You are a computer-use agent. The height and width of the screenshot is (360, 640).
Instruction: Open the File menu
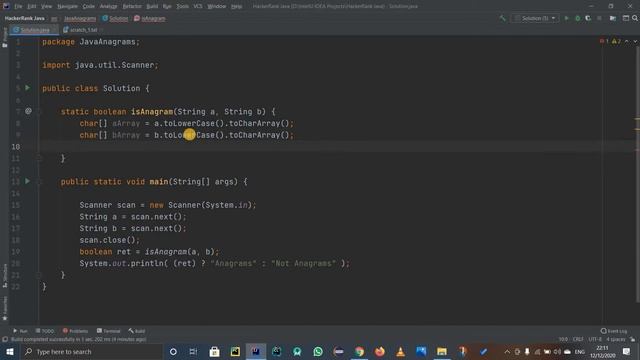[x=18, y=6]
